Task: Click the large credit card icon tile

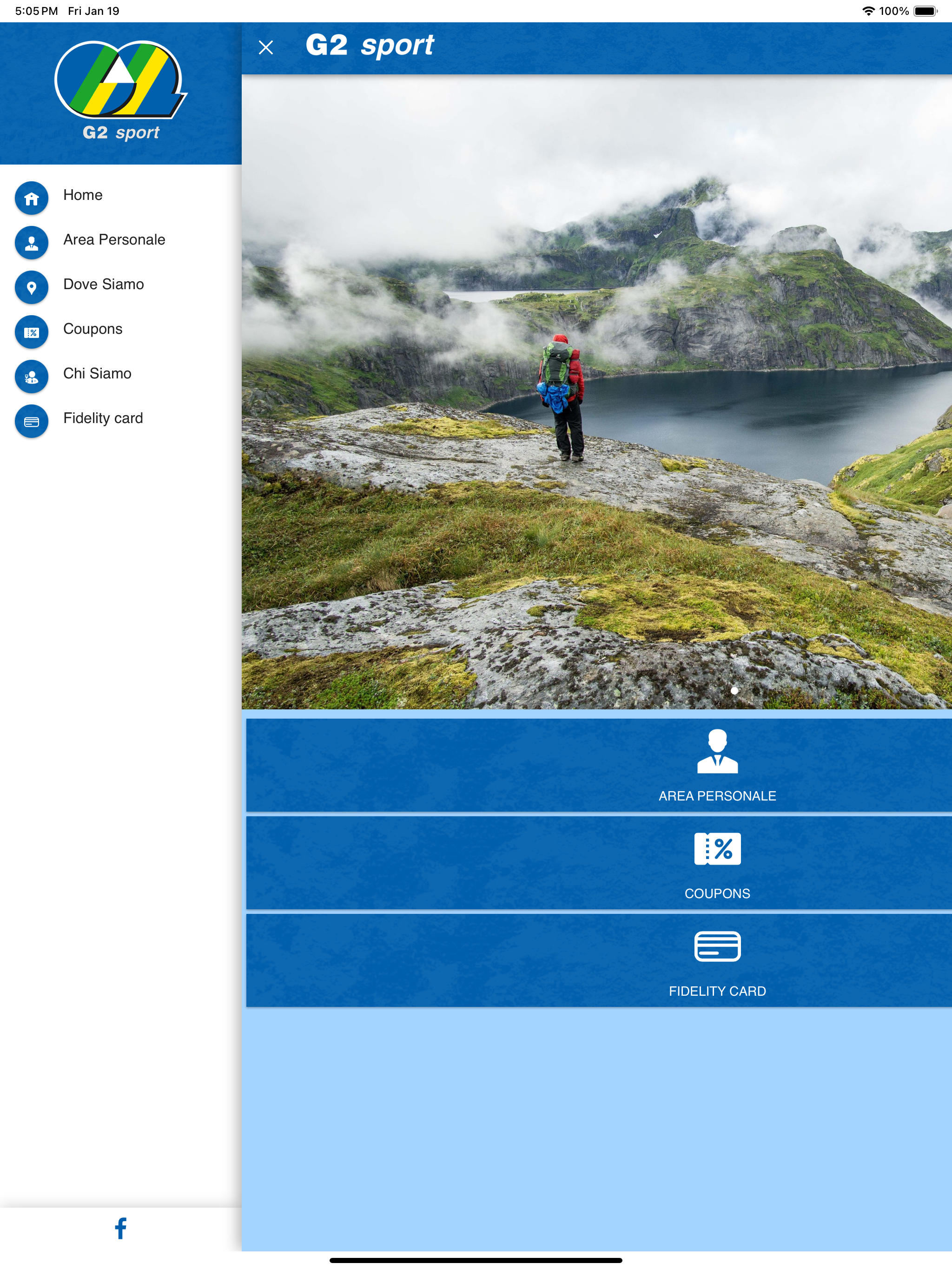Action: 717,946
